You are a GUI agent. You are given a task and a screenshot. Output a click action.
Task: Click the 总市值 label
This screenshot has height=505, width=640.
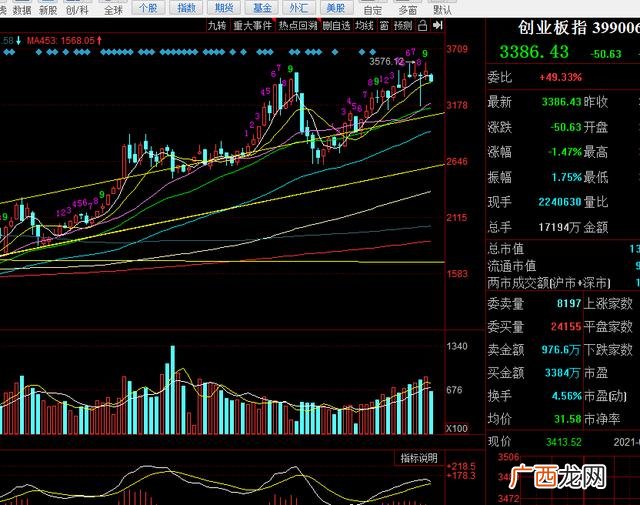(506, 249)
